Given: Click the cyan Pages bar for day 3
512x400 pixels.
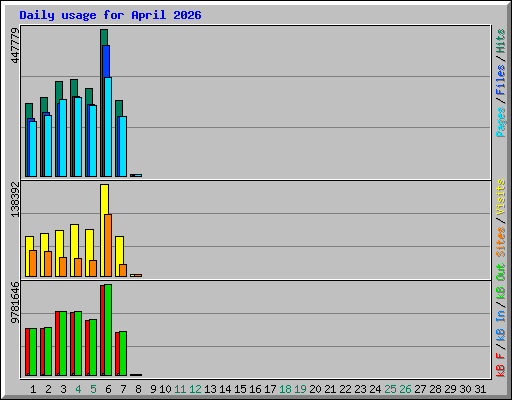Looking at the screenshot, I should pos(63,138).
